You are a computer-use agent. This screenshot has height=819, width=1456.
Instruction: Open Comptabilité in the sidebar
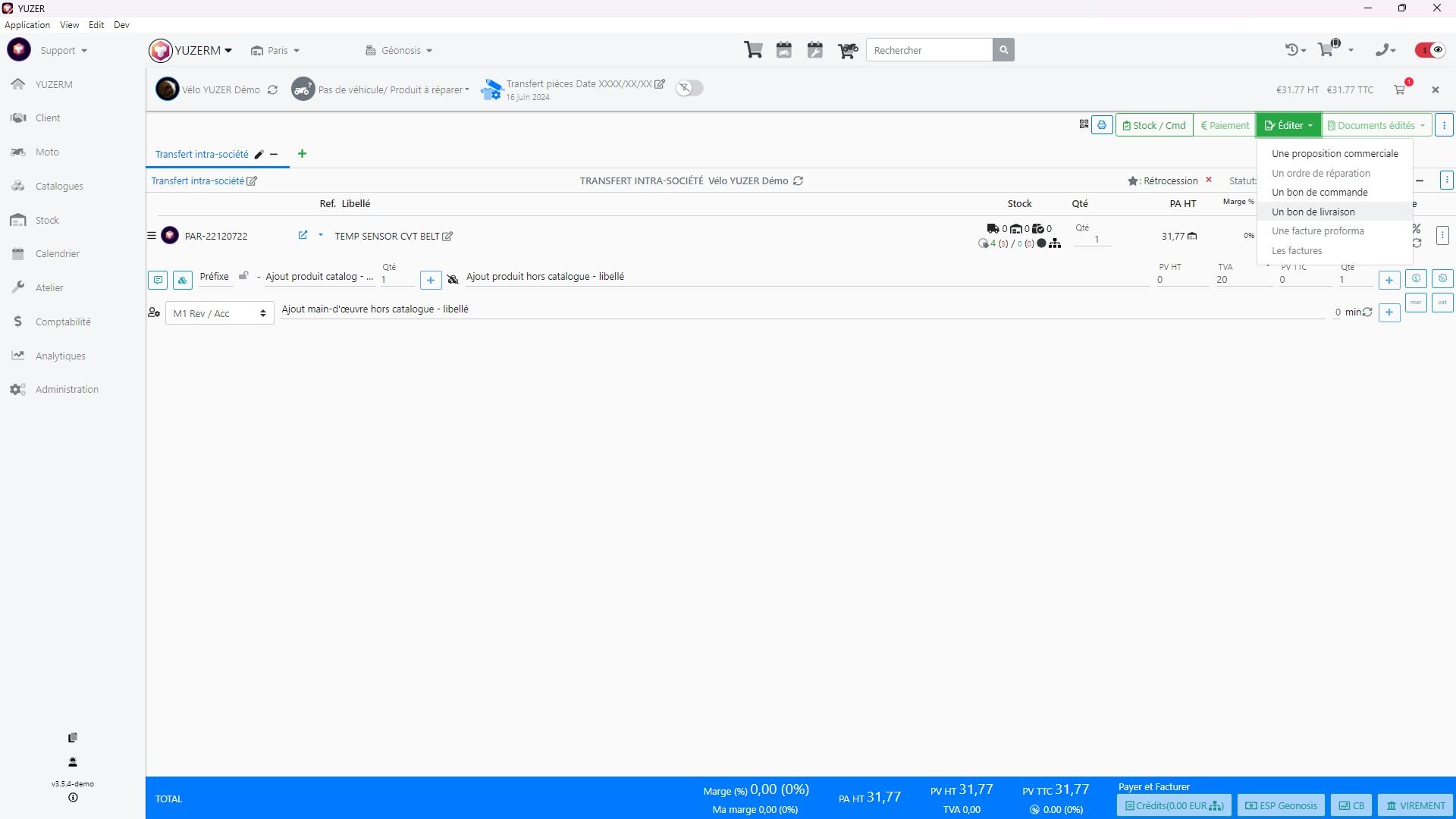63,322
